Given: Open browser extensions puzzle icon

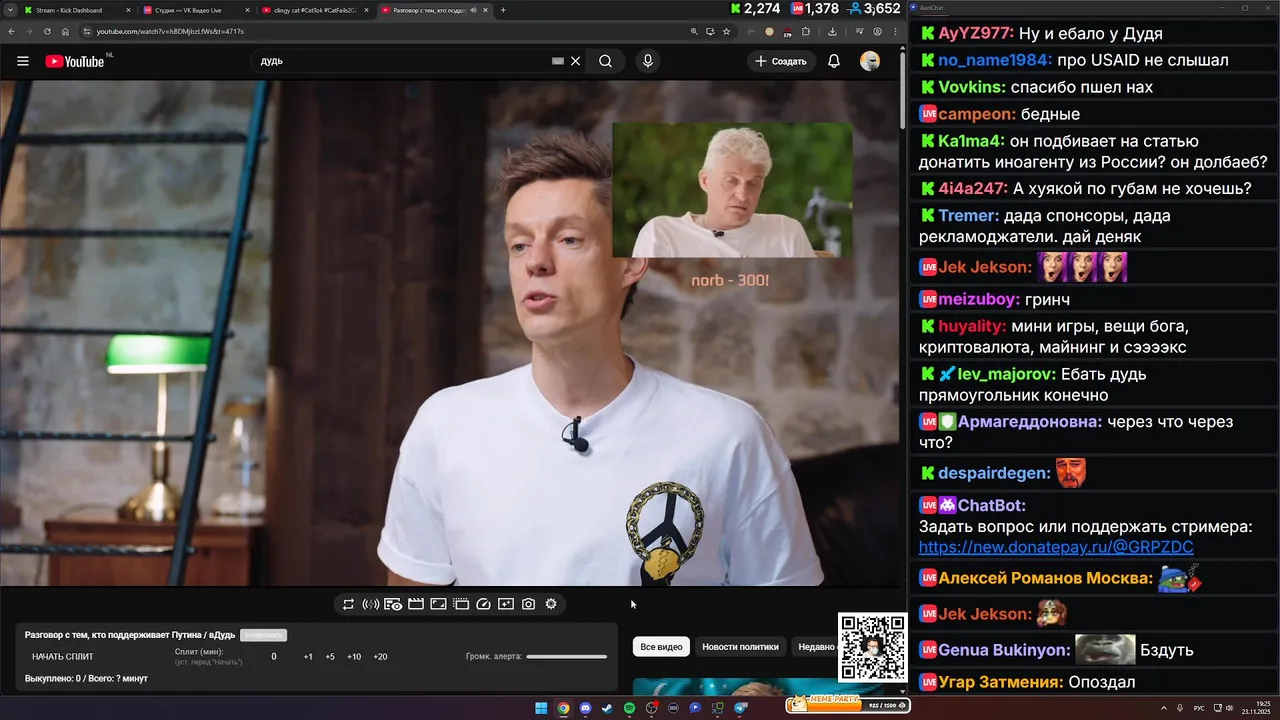Looking at the screenshot, I should pos(806,31).
